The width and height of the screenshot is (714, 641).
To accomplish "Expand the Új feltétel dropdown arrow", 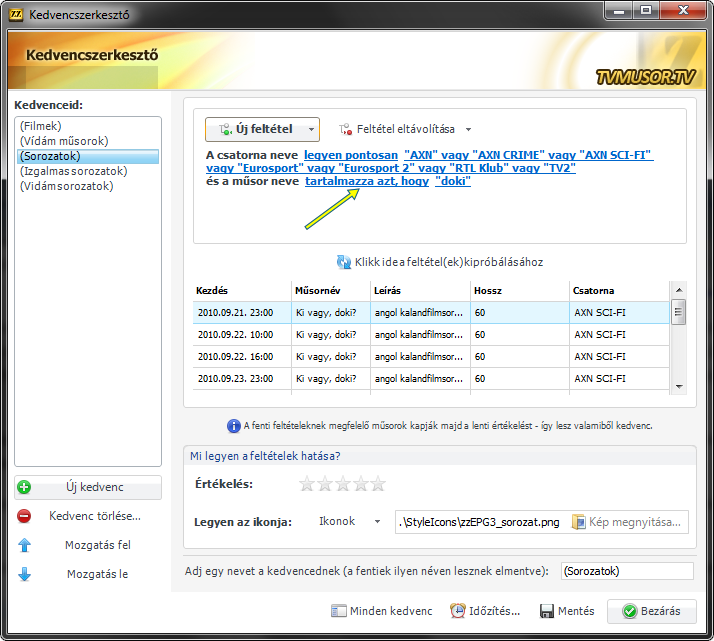I will (311, 129).
